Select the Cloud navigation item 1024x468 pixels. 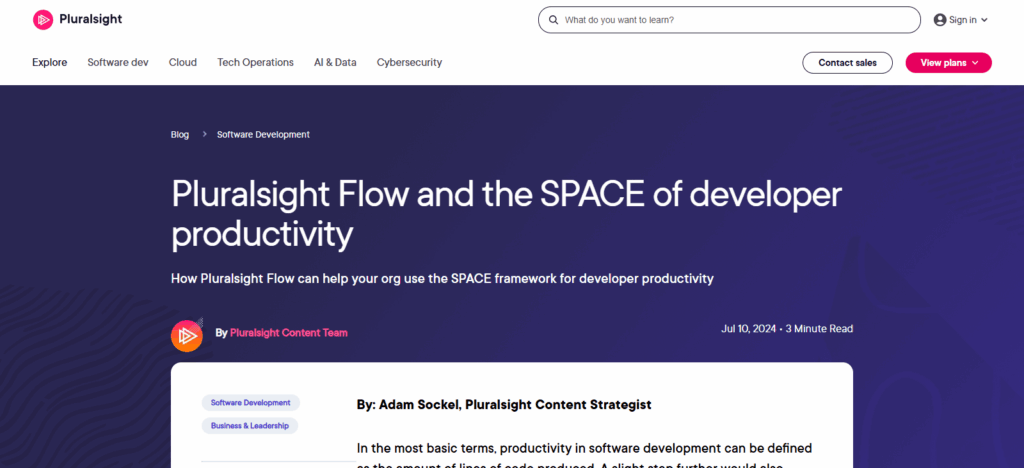pos(183,62)
